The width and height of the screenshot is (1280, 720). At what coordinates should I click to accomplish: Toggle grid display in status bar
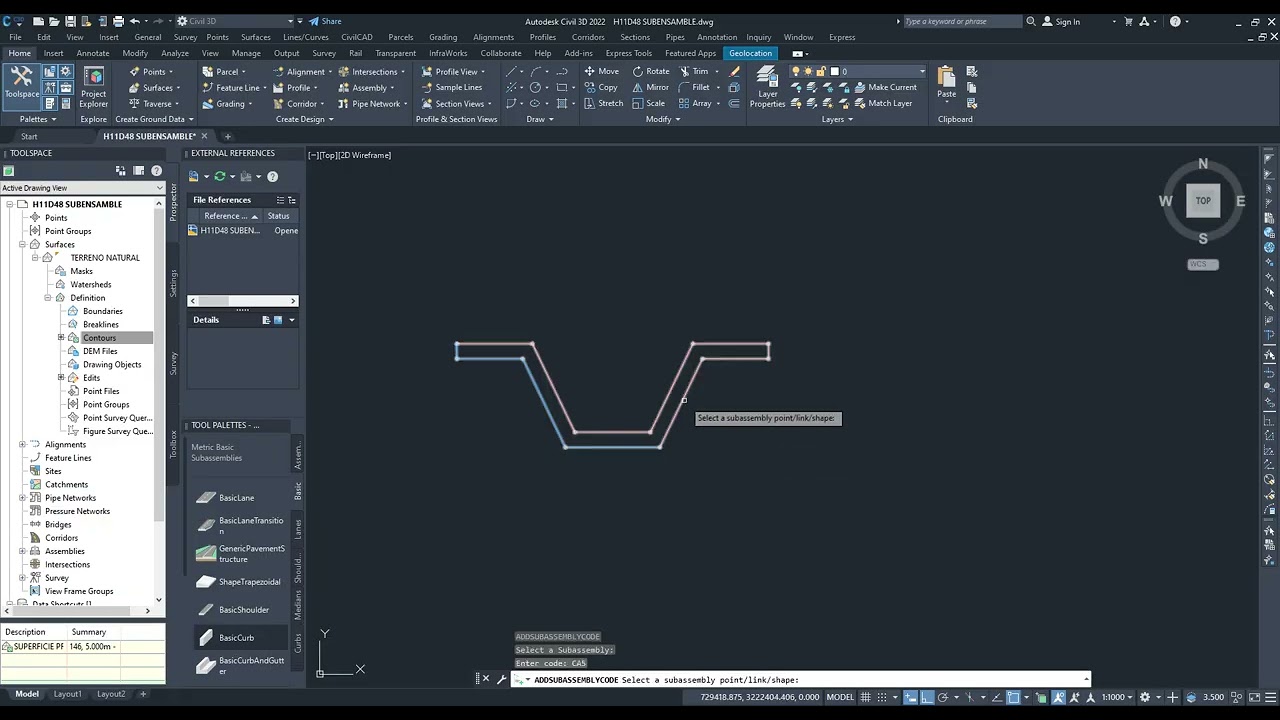tap(866, 697)
